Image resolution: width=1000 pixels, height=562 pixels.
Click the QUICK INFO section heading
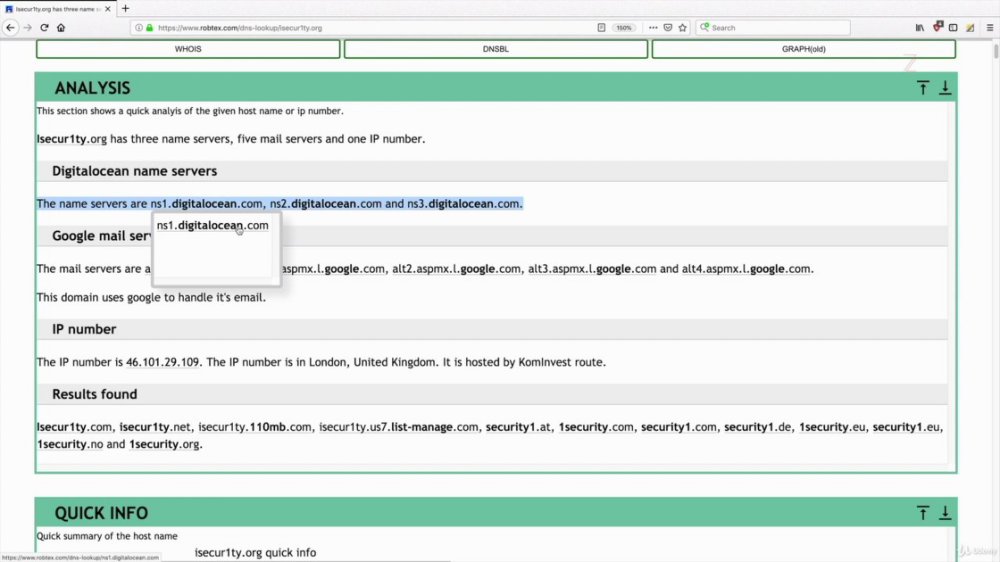(101, 513)
